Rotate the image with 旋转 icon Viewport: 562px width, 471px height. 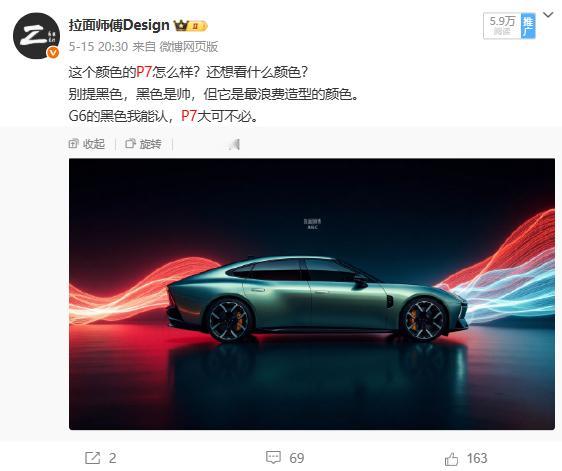(x=130, y=143)
